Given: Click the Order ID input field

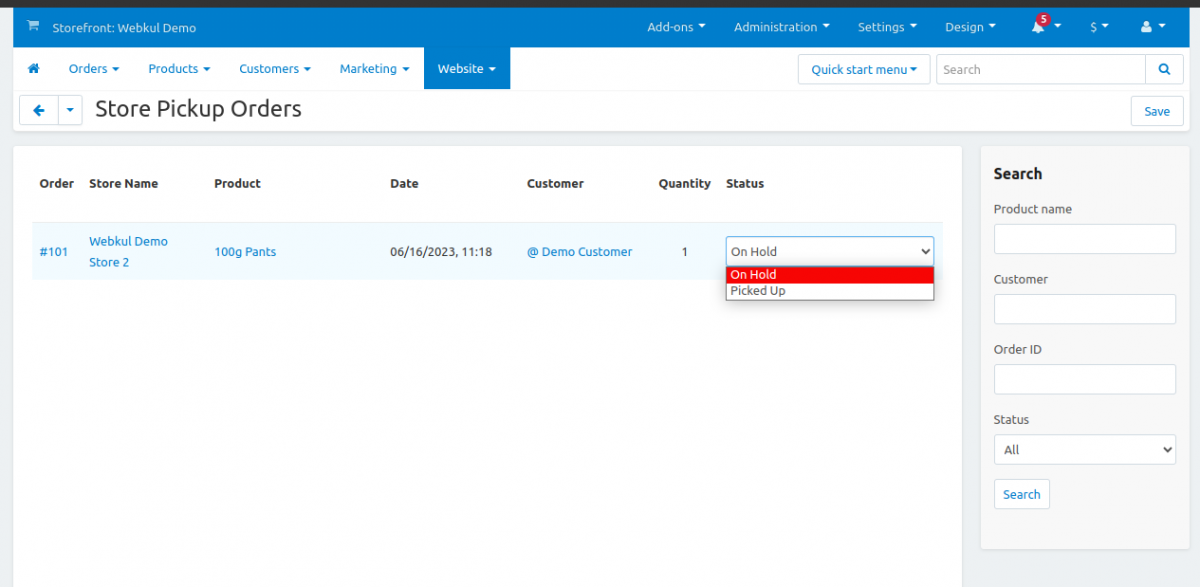Looking at the screenshot, I should click(x=1084, y=379).
